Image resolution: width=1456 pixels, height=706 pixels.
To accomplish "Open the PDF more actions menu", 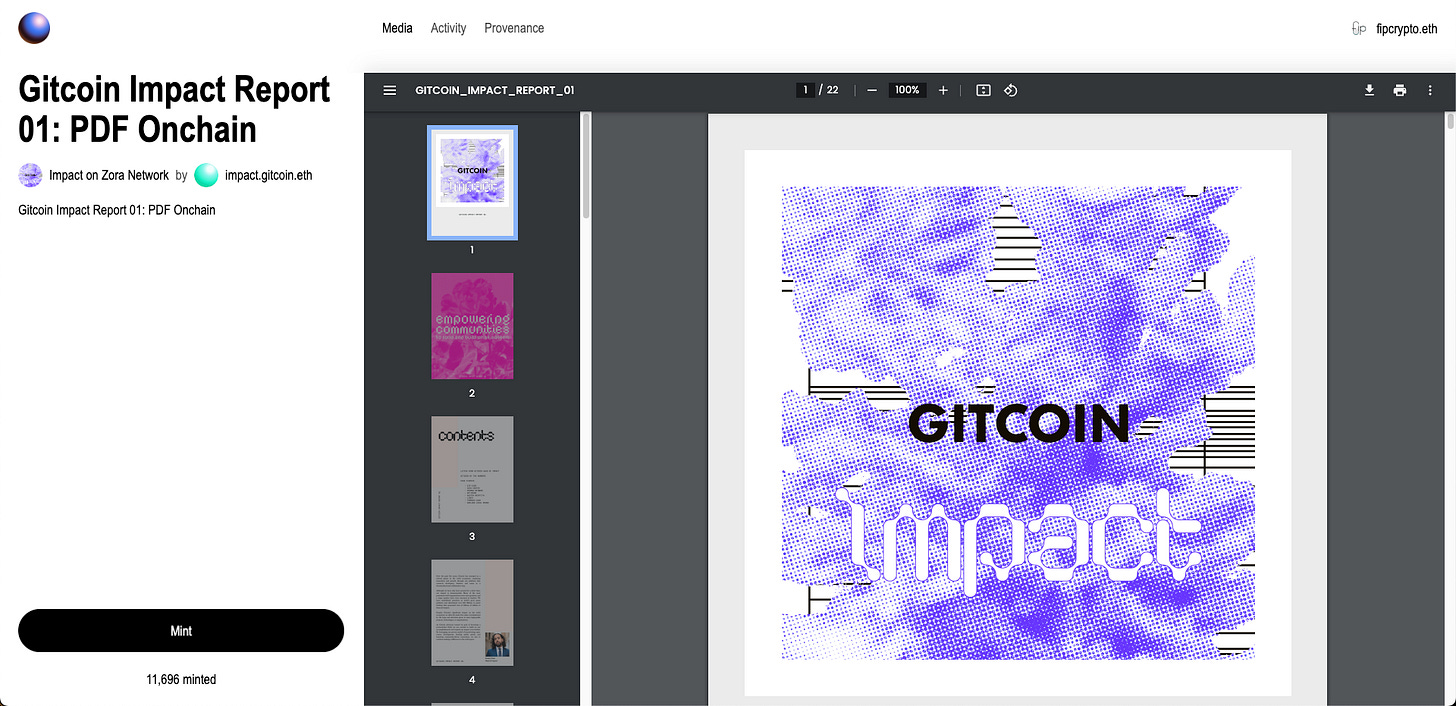I will coord(1430,90).
